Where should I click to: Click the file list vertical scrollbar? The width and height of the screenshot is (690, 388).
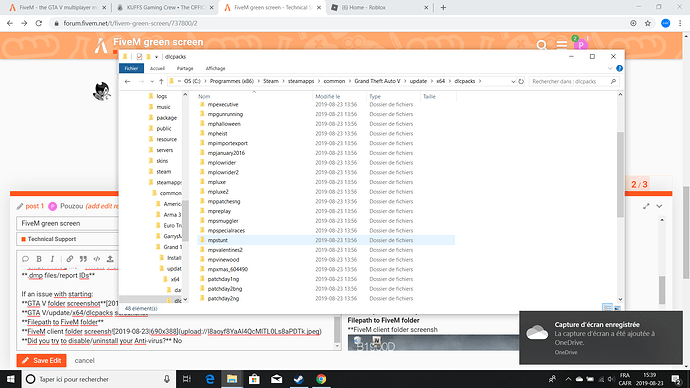tap(620, 175)
